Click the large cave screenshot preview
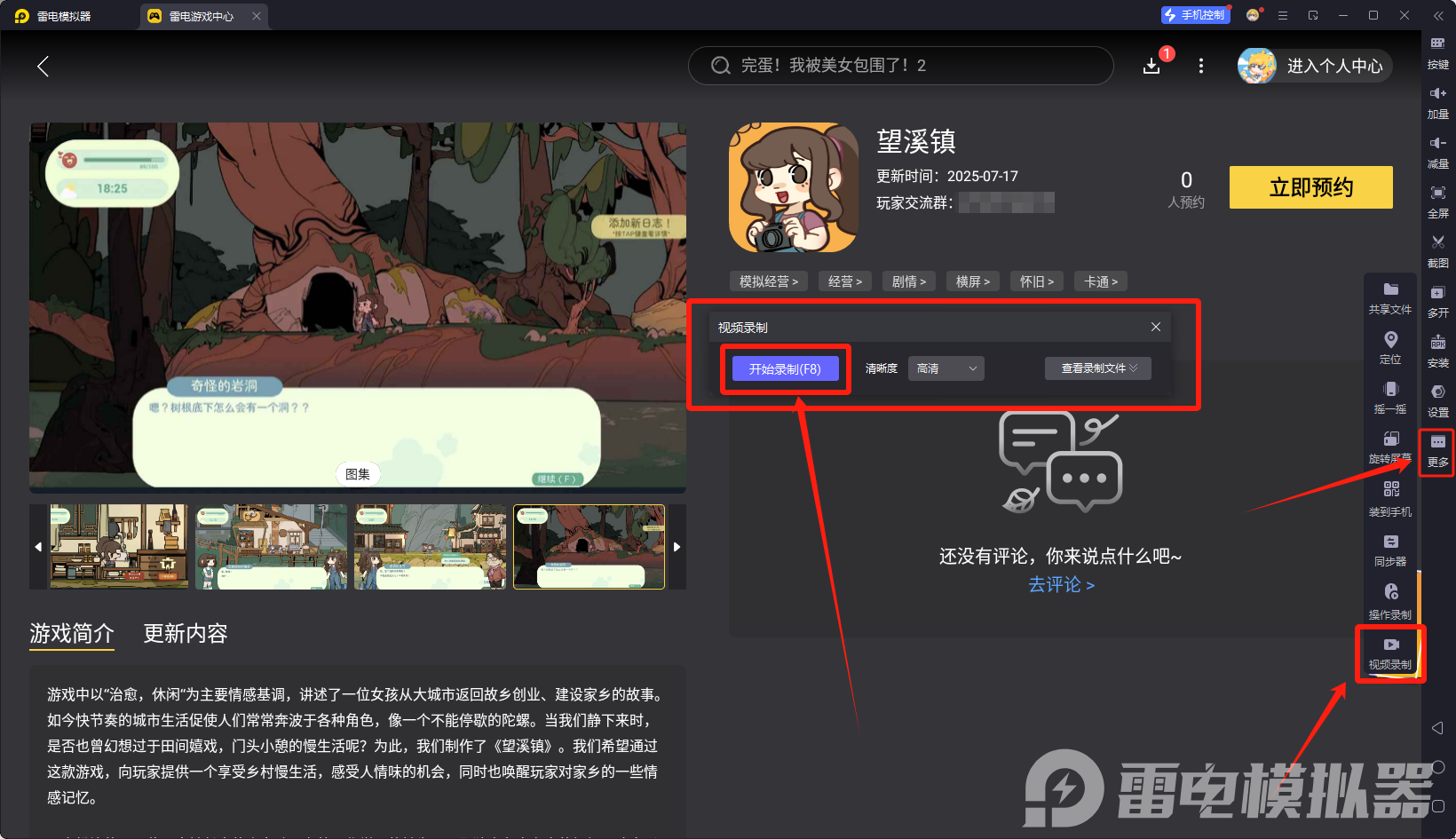Viewport: 1456px width, 839px height. click(x=358, y=307)
